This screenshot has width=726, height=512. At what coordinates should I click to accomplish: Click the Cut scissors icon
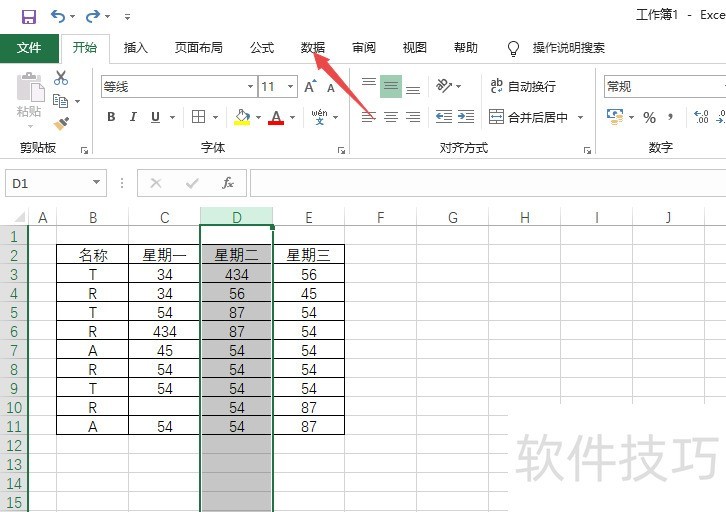61,78
